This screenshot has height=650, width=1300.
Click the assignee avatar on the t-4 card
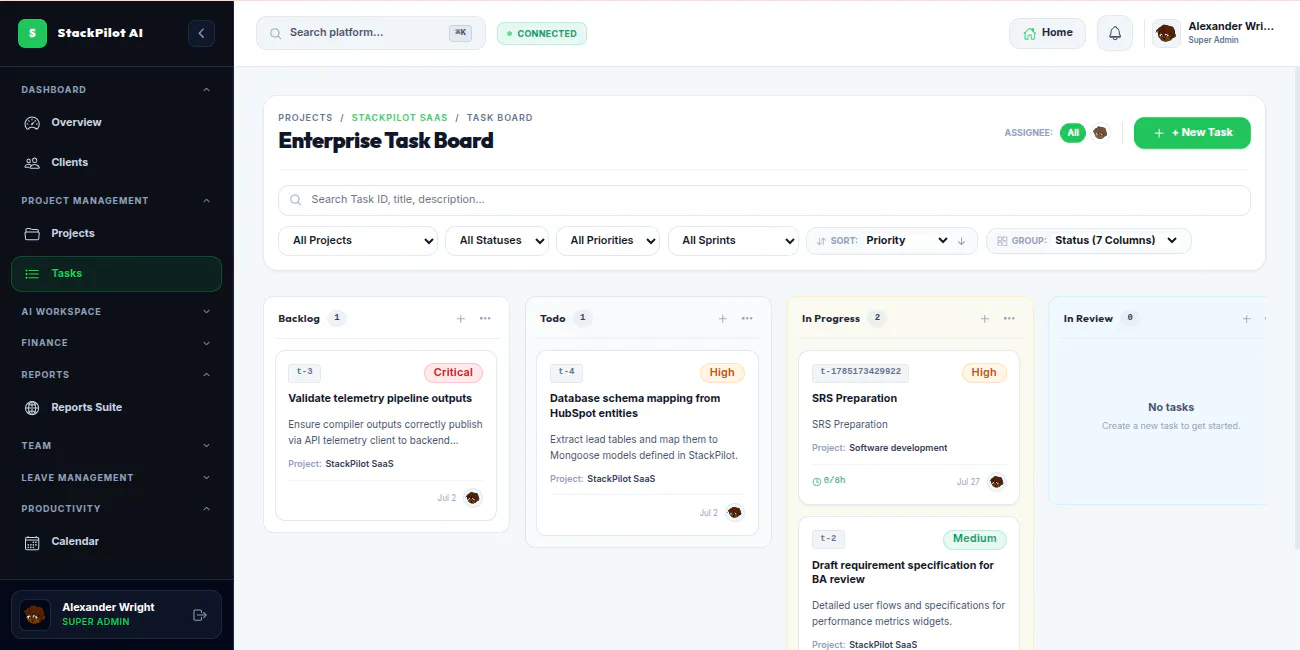tap(735, 513)
